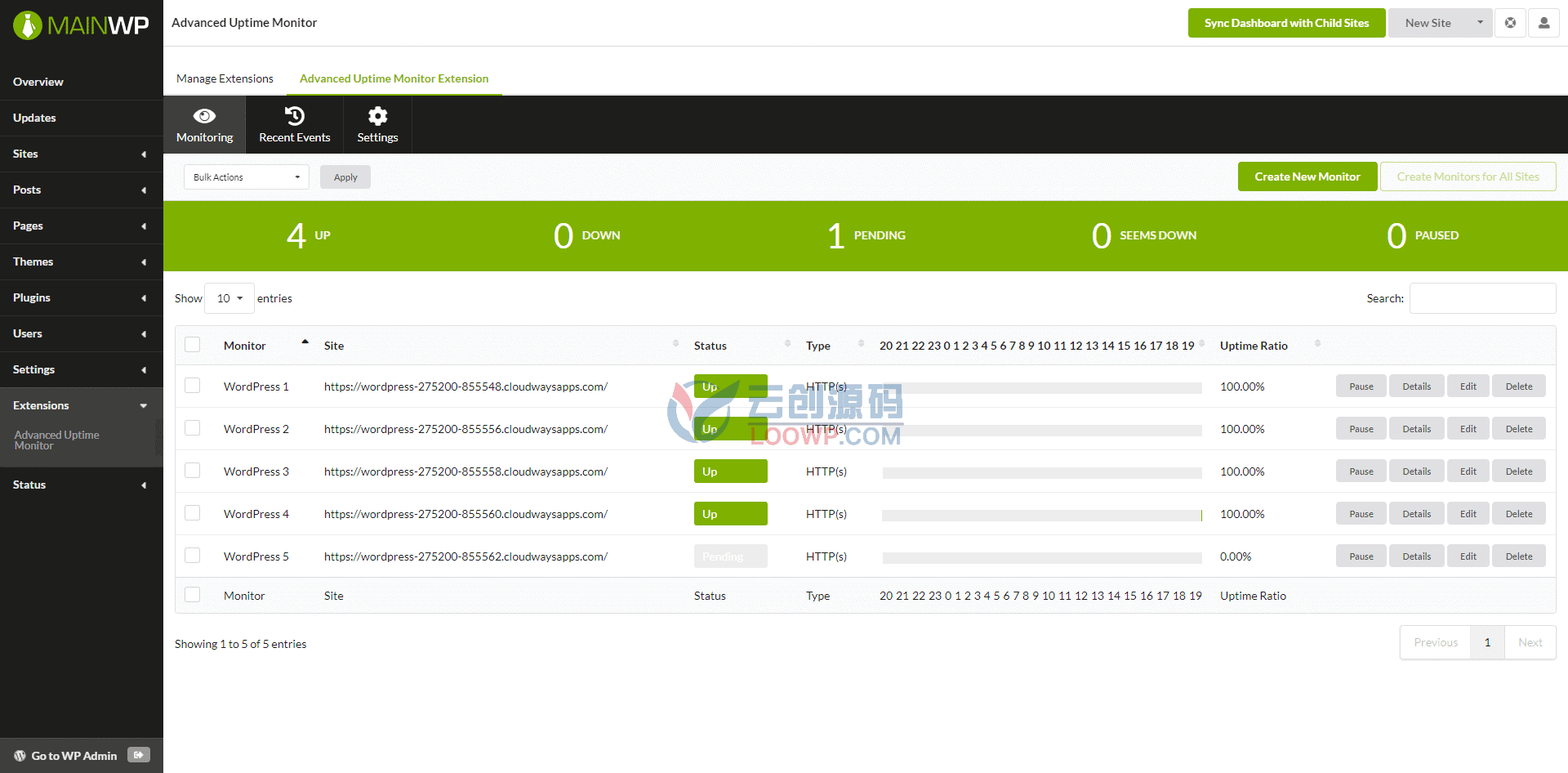Select Advanced Uptime Monitor Extension tab
1568x773 pixels.
(394, 78)
